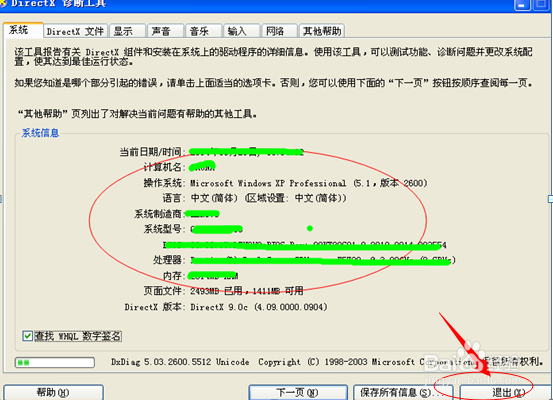Click the DxDiag 5.03.2600.5512 Unicode text
The image size is (553, 400).
[180, 362]
